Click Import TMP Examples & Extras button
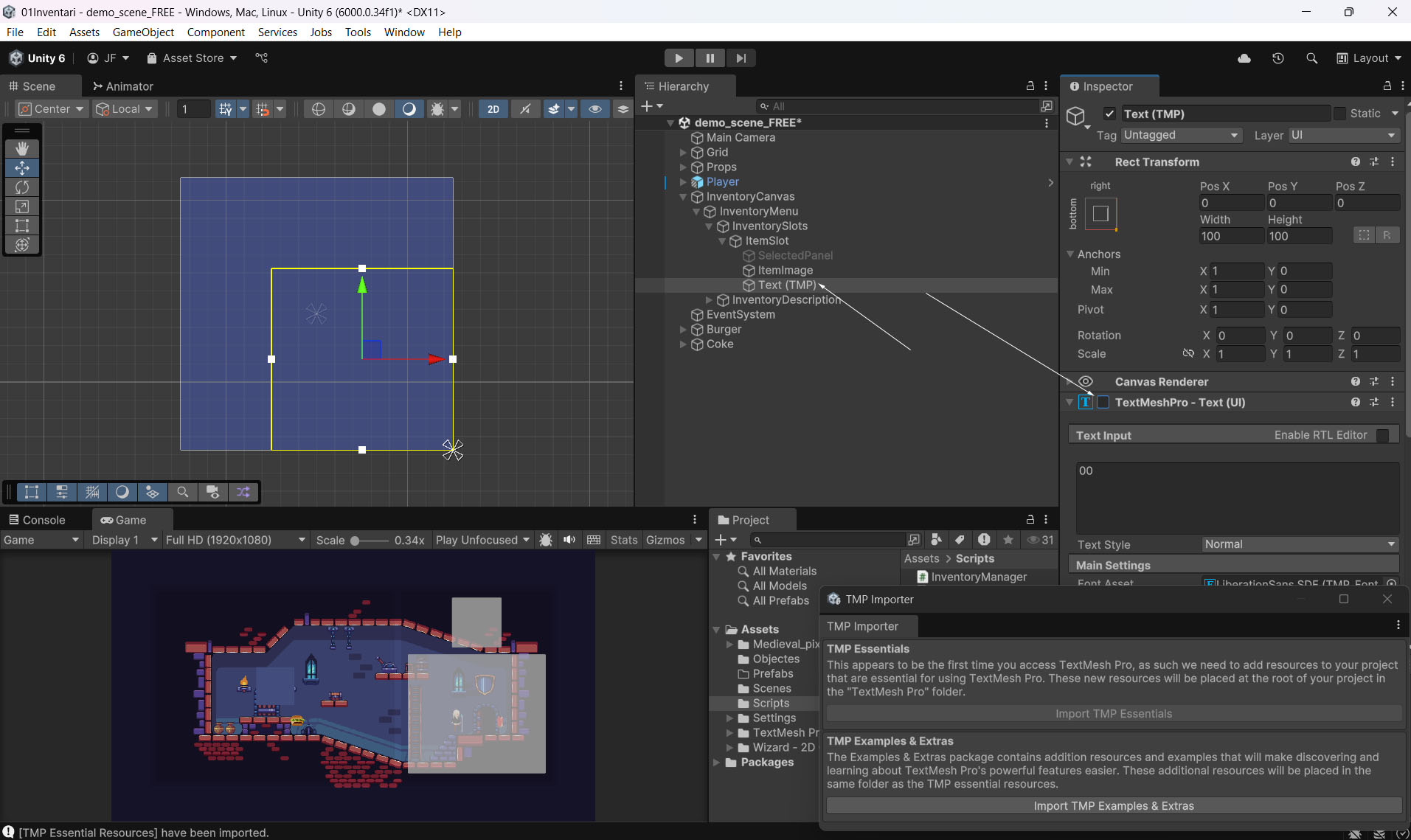Image resolution: width=1411 pixels, height=840 pixels. tap(1113, 806)
